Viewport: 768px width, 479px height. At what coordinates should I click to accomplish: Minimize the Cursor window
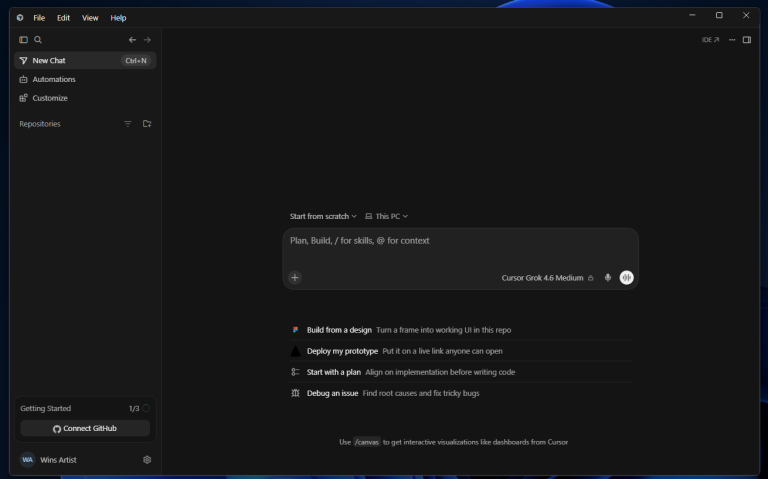692,15
